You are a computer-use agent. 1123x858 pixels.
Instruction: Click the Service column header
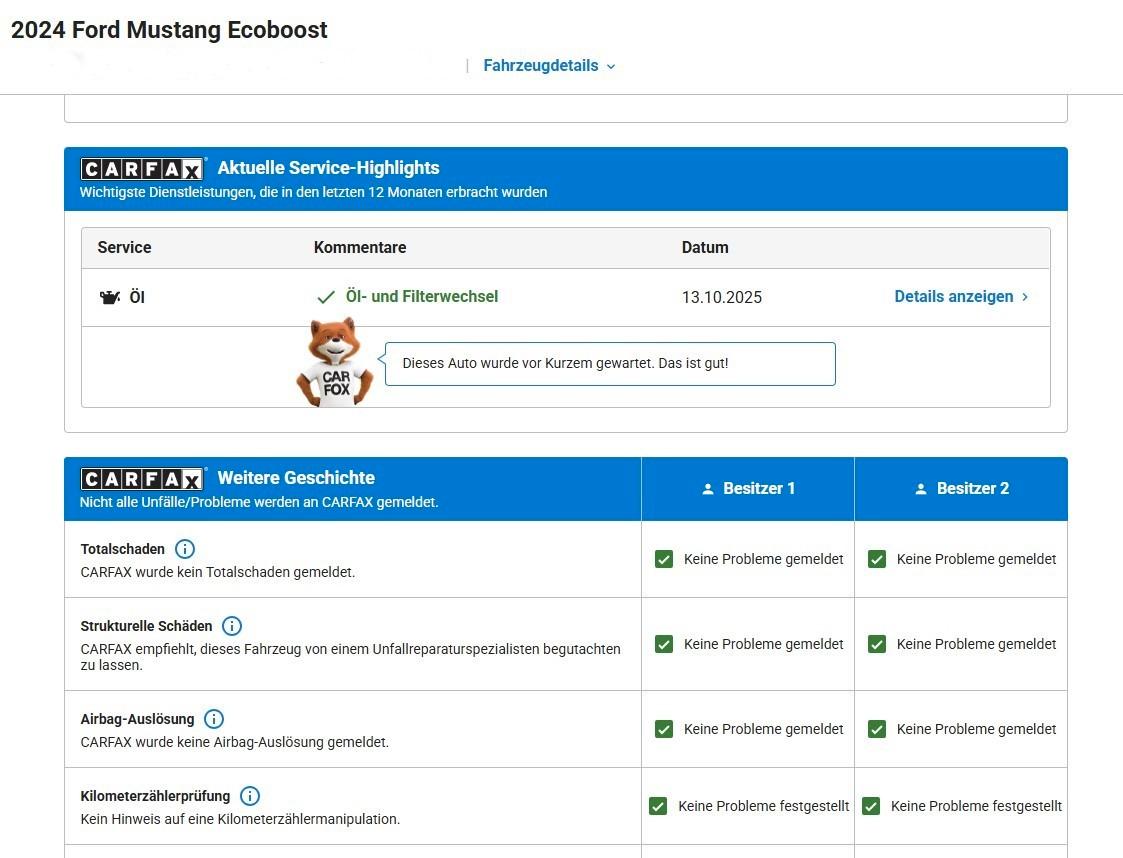point(125,248)
